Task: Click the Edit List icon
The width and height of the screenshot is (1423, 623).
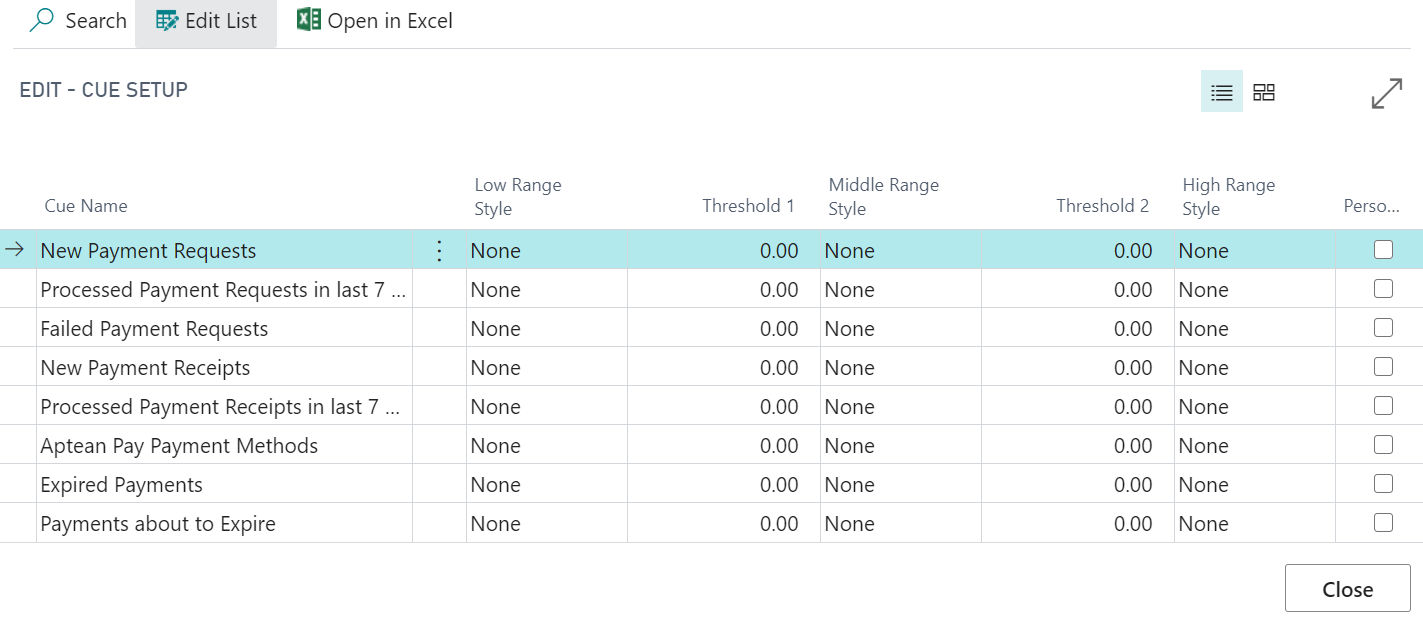Action: pyautogui.click(x=167, y=21)
